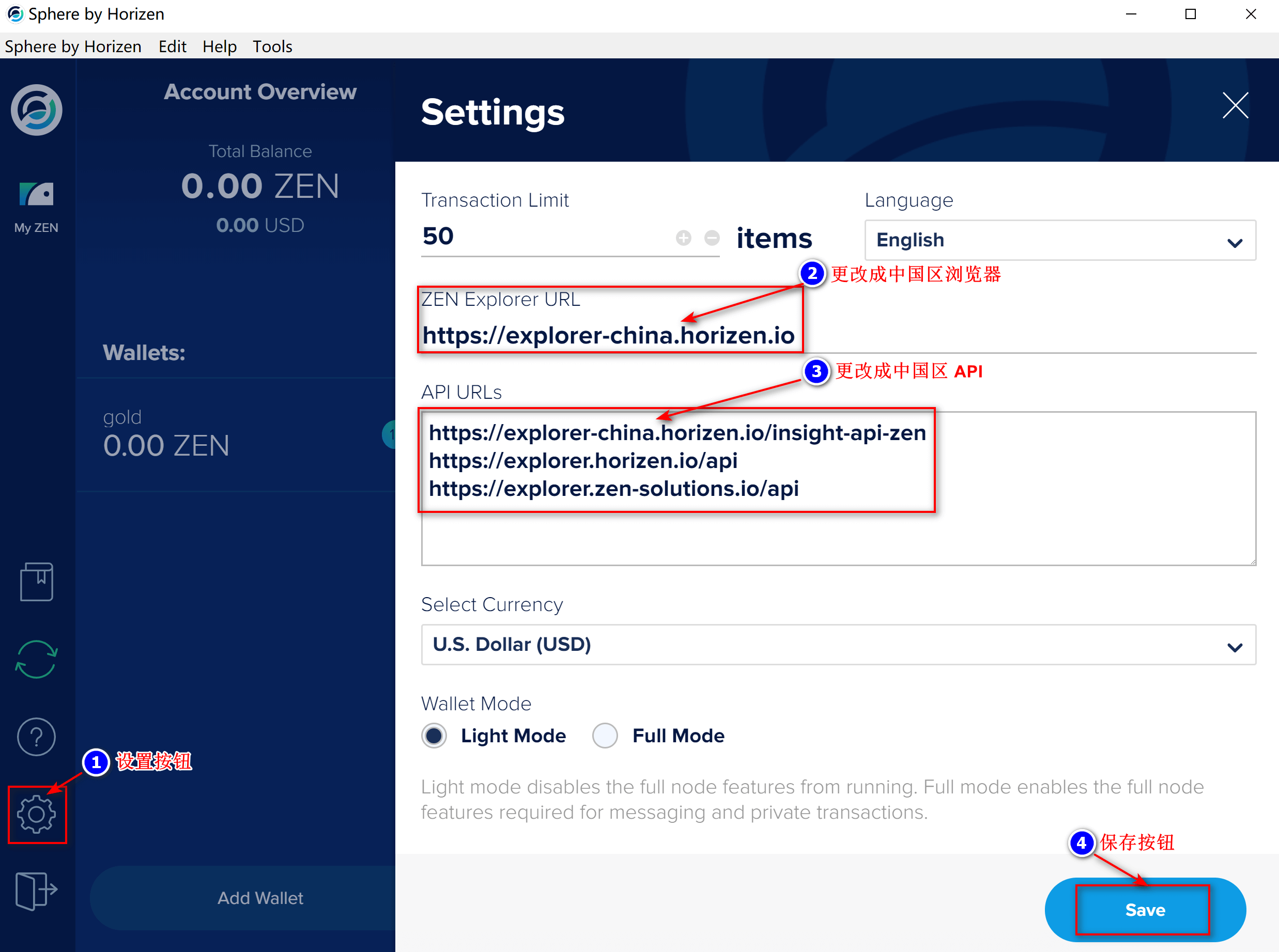1279x952 pixels.
Task: Click the Horizen Sphere logo icon in sidebar
Action: (36, 110)
